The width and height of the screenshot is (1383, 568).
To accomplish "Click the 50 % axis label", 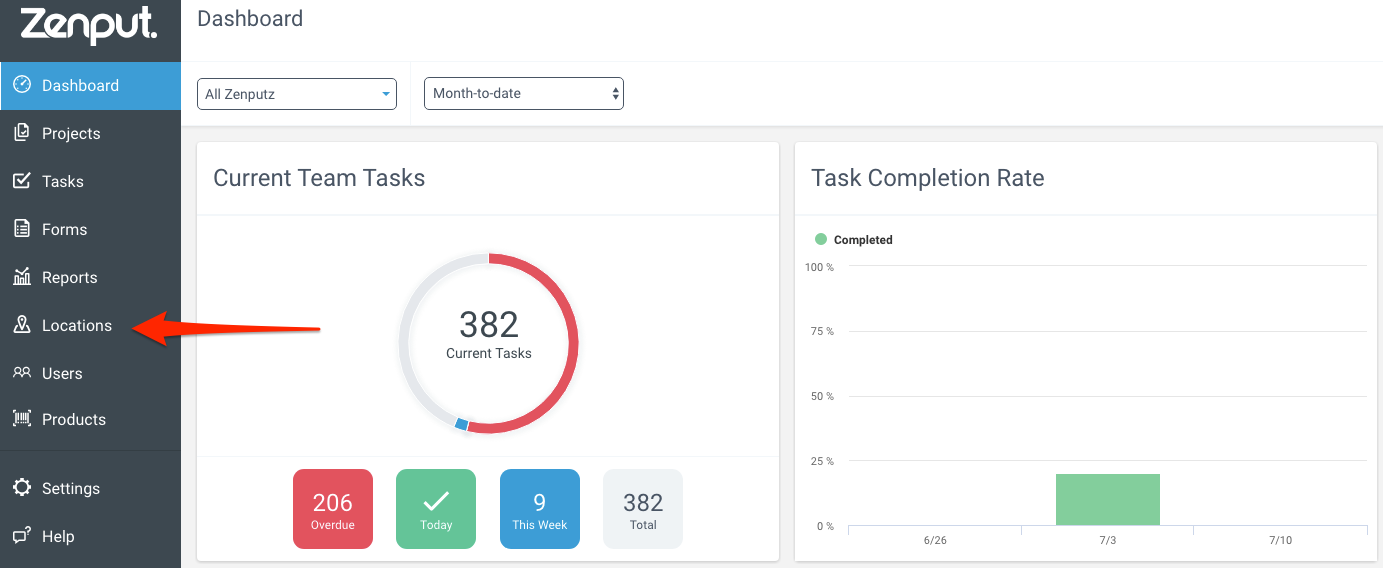I will pyautogui.click(x=822, y=397).
